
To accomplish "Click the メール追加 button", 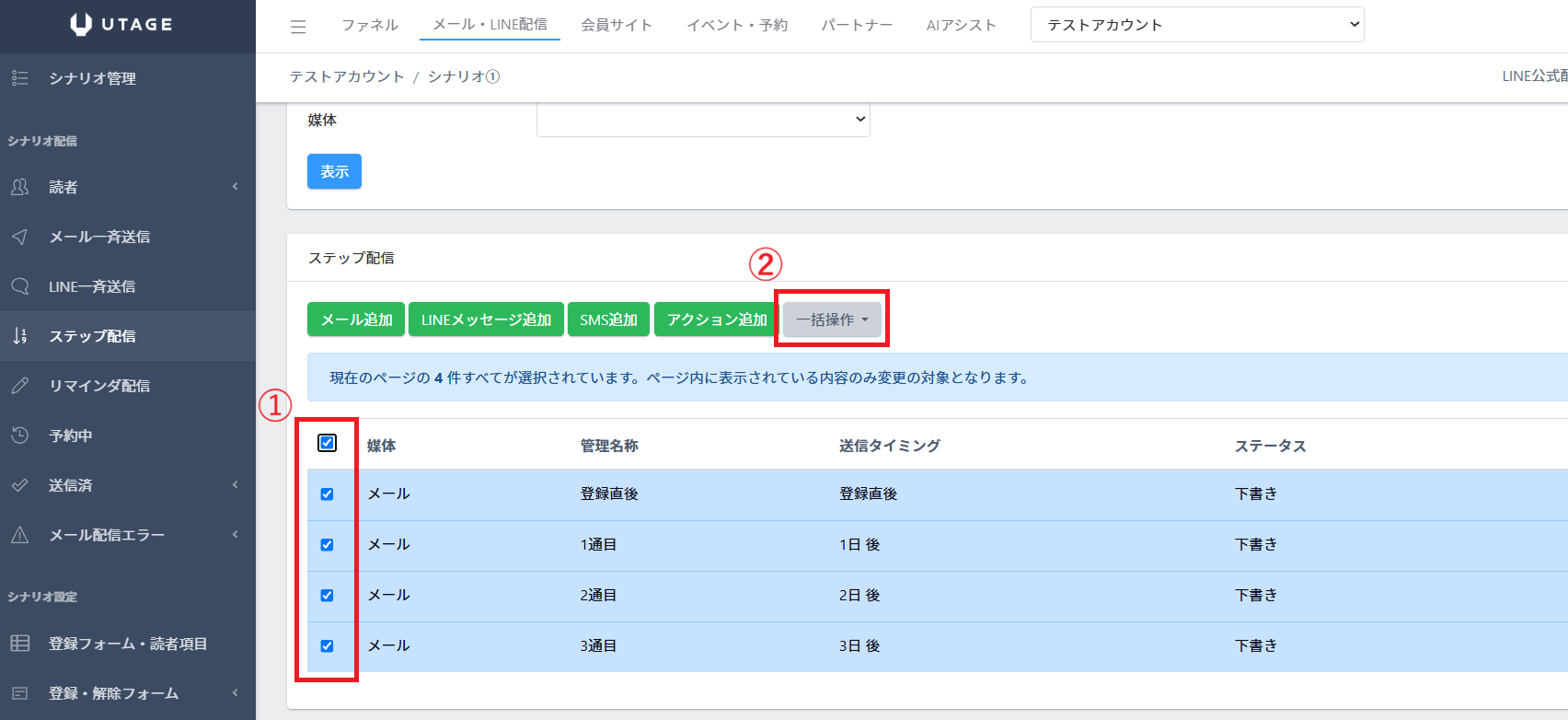I will (x=356, y=319).
